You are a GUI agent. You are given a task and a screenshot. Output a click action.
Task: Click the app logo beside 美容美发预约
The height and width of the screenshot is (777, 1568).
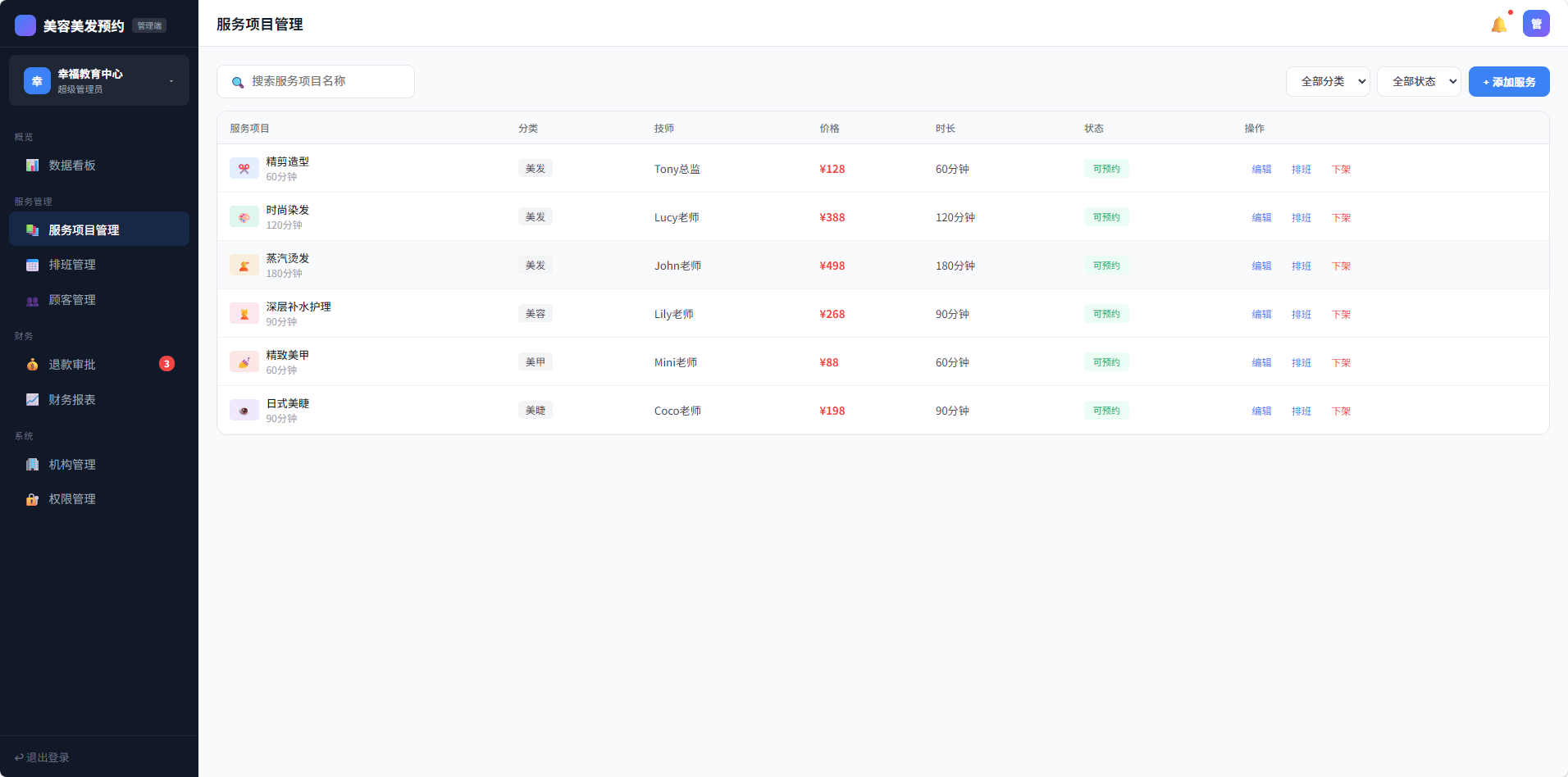coord(25,25)
